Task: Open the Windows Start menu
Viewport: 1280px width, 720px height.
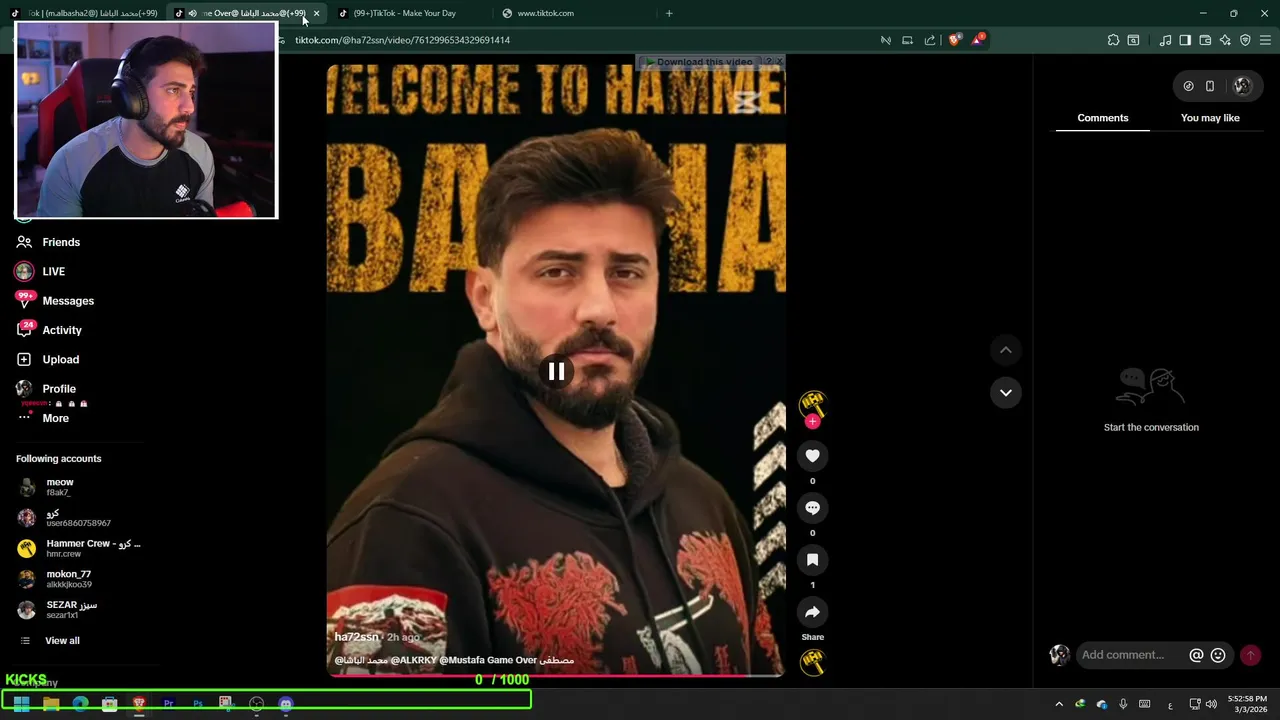Action: [21, 704]
